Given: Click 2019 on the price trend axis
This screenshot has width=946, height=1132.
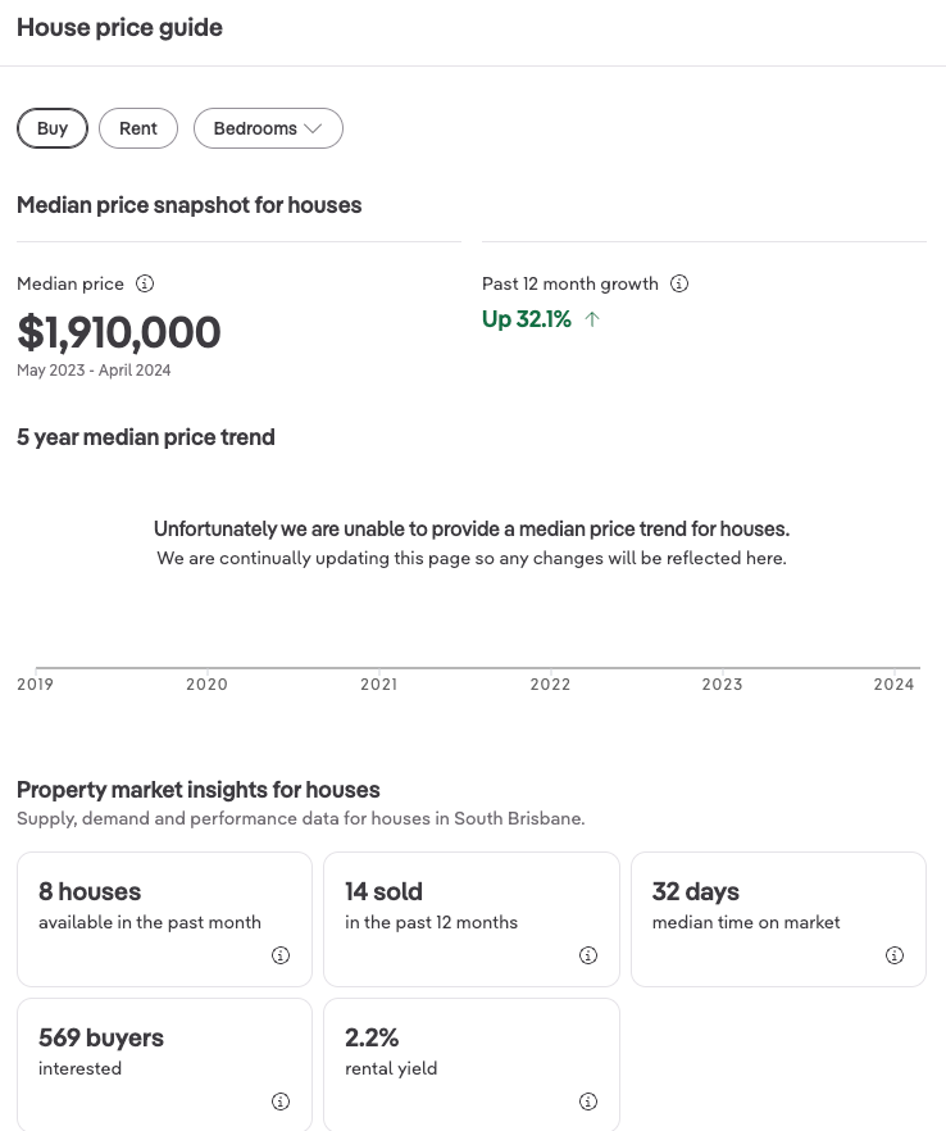Looking at the screenshot, I should (35, 685).
